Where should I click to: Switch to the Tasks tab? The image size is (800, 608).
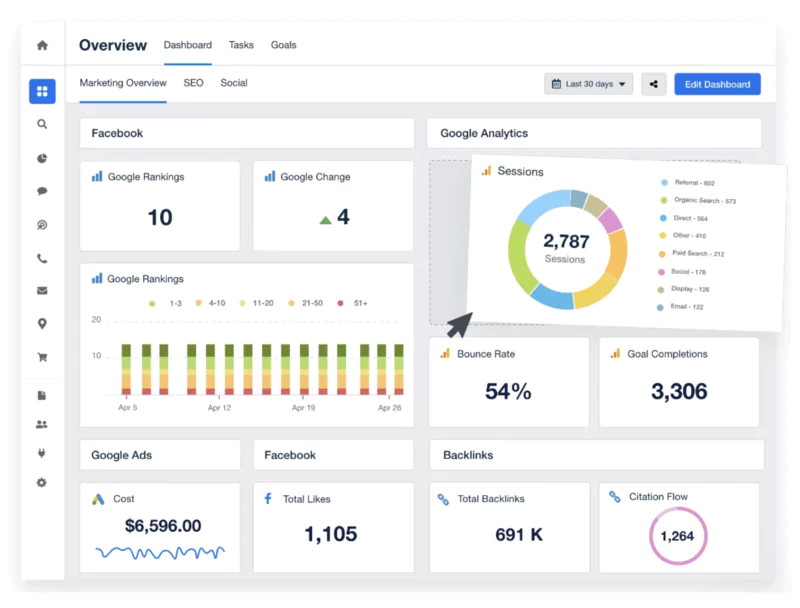(x=241, y=45)
